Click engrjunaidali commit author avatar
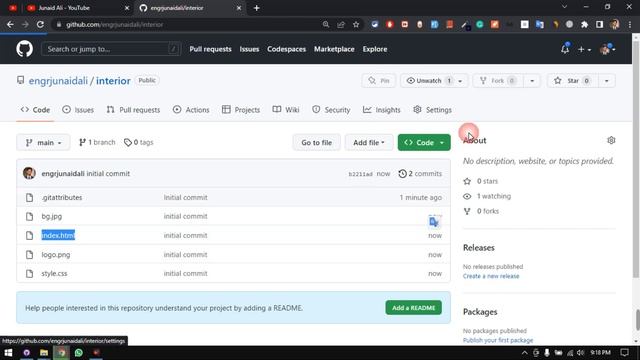This screenshot has width=640, height=360. tap(29, 173)
